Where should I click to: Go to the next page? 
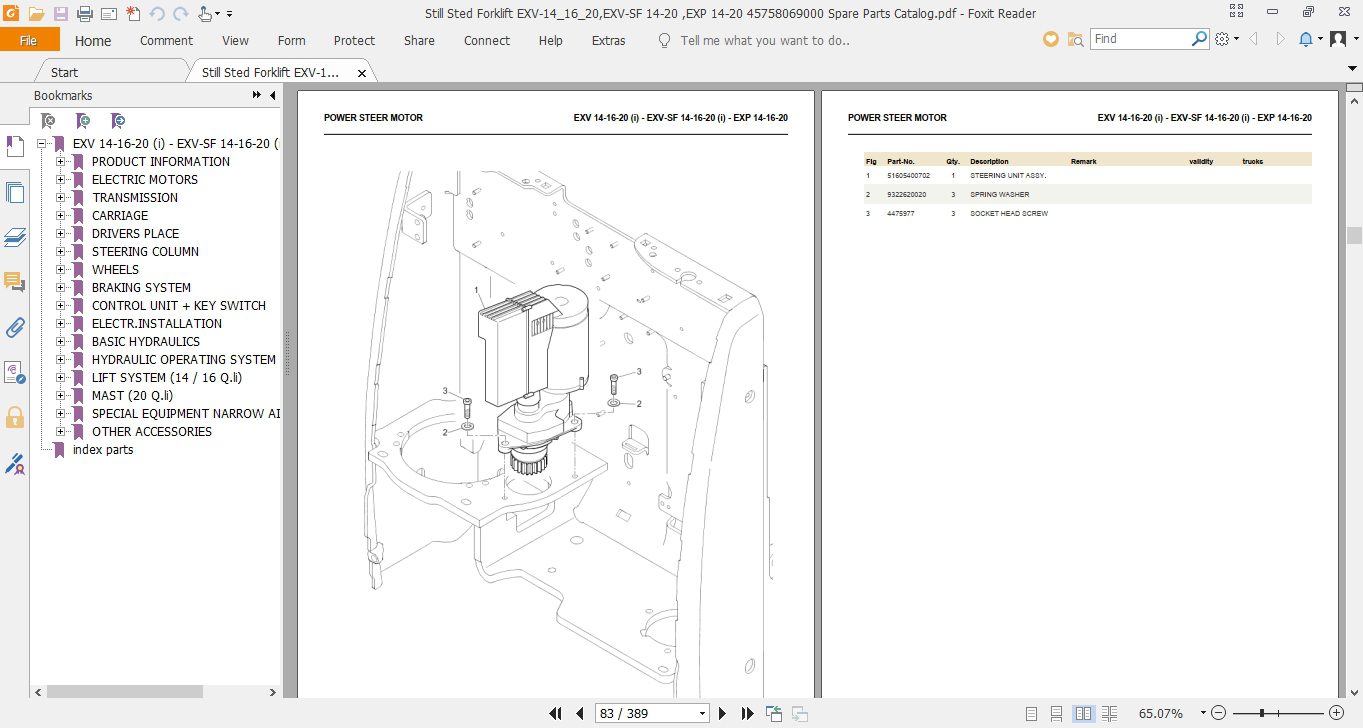tap(723, 713)
